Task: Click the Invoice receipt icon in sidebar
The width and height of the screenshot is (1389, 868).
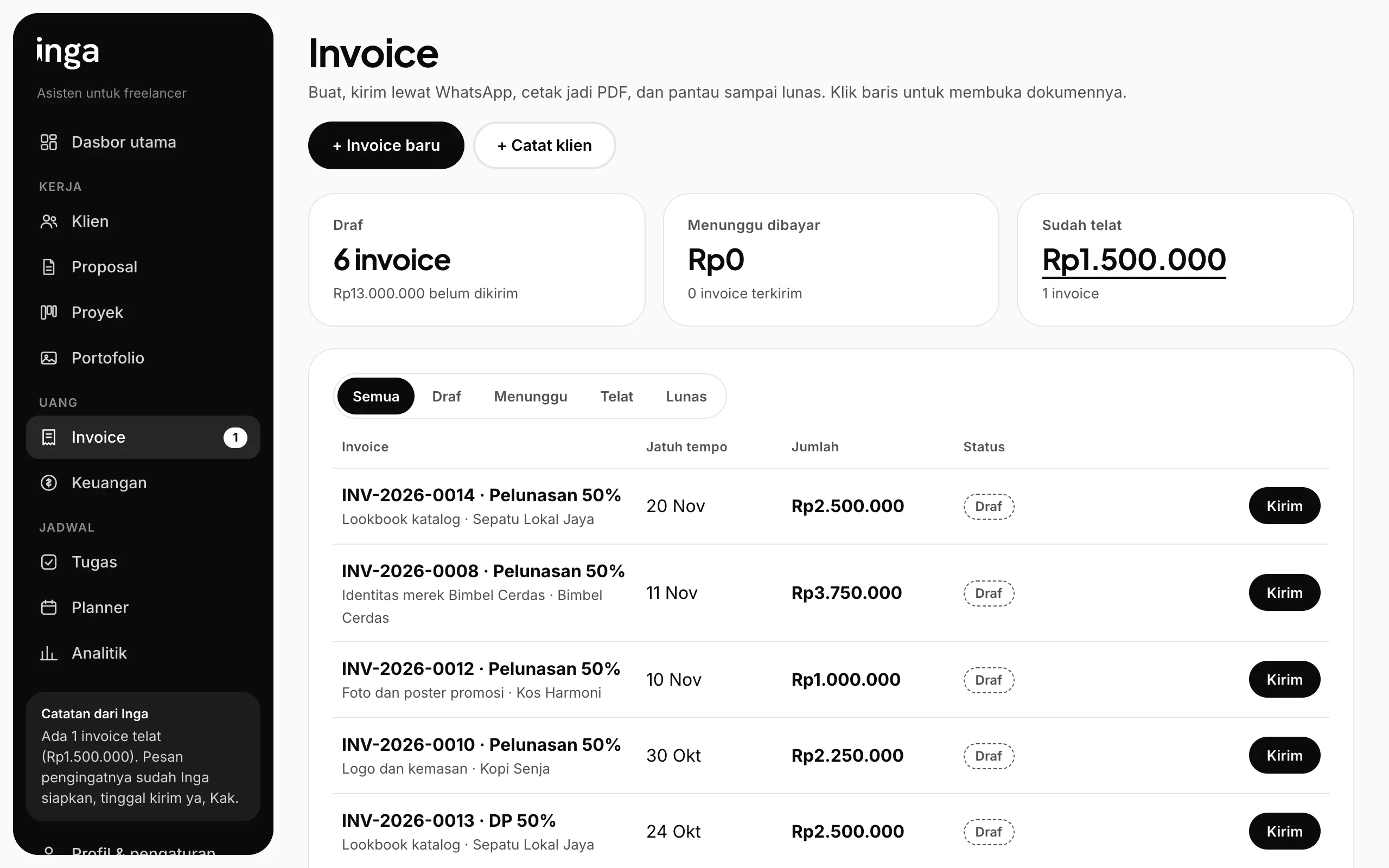Action: [x=49, y=437]
